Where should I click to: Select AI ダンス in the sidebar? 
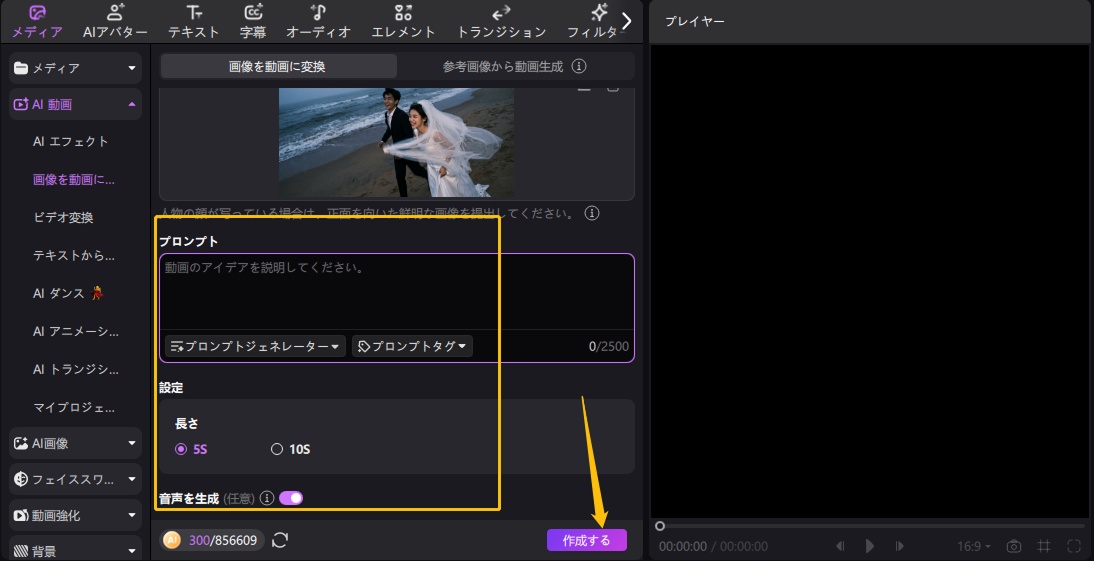click(68, 293)
